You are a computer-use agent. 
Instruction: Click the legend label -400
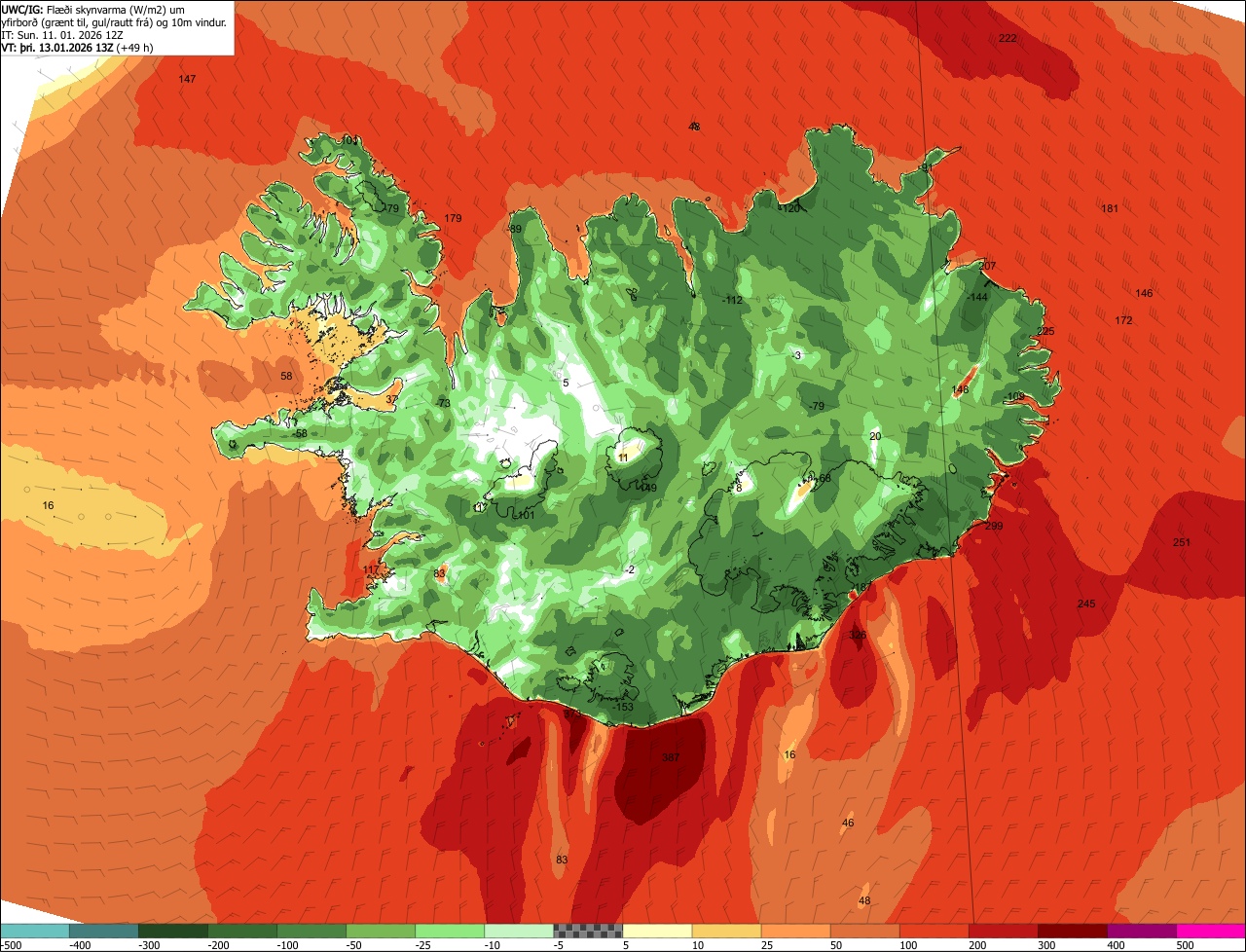coord(79,944)
